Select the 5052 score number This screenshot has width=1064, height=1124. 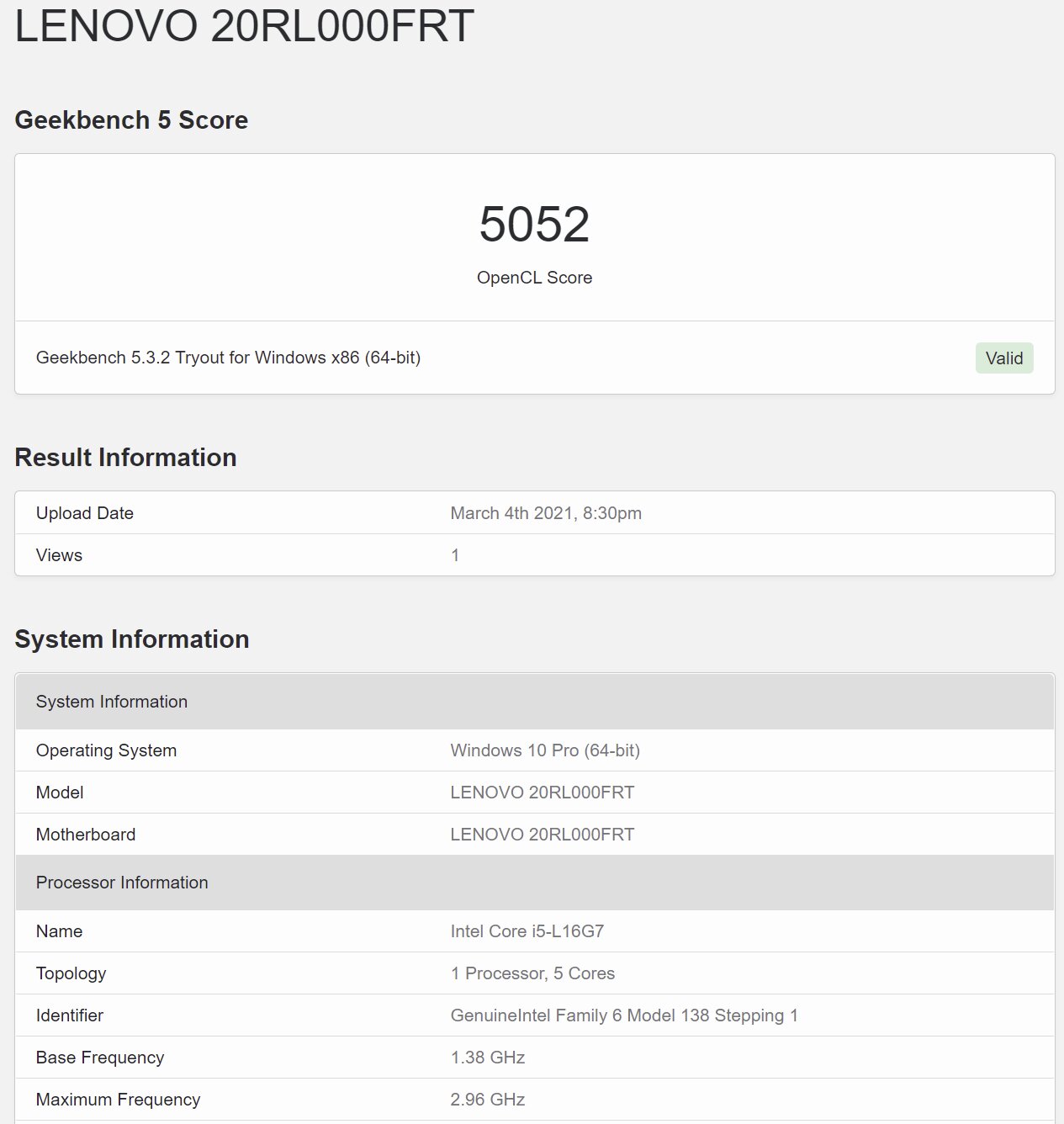pyautogui.click(x=534, y=224)
